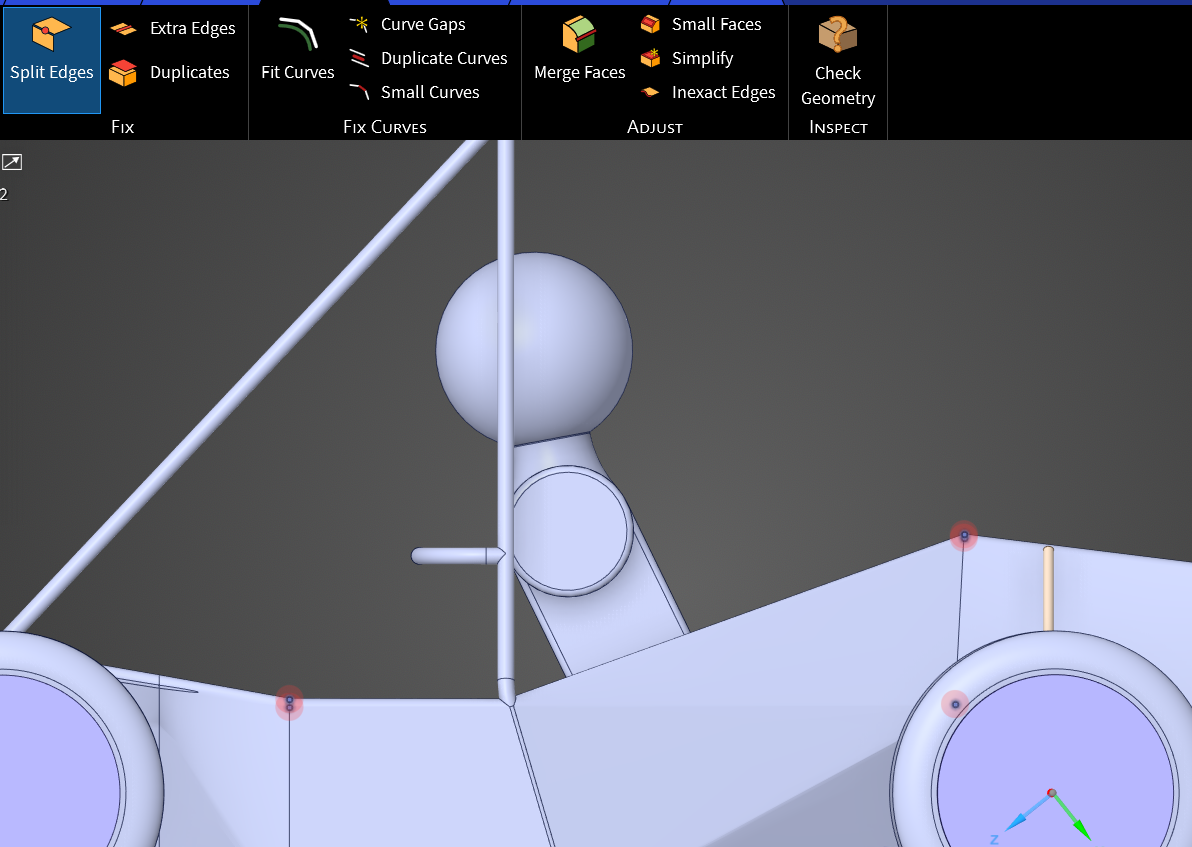Select the split-edge marker on the right wheel rim

[956, 705]
